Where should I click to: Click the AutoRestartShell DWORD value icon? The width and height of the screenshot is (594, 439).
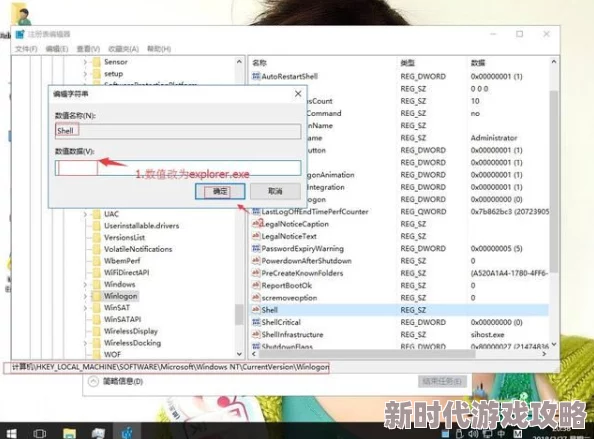coord(256,76)
